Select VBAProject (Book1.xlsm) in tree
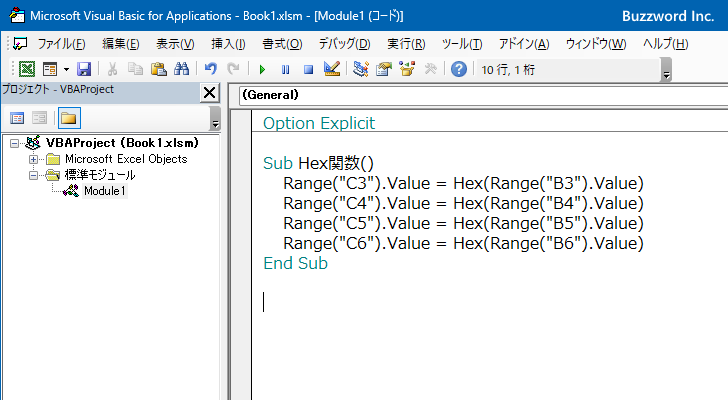Screen dimensions: 728x400 coord(122,143)
